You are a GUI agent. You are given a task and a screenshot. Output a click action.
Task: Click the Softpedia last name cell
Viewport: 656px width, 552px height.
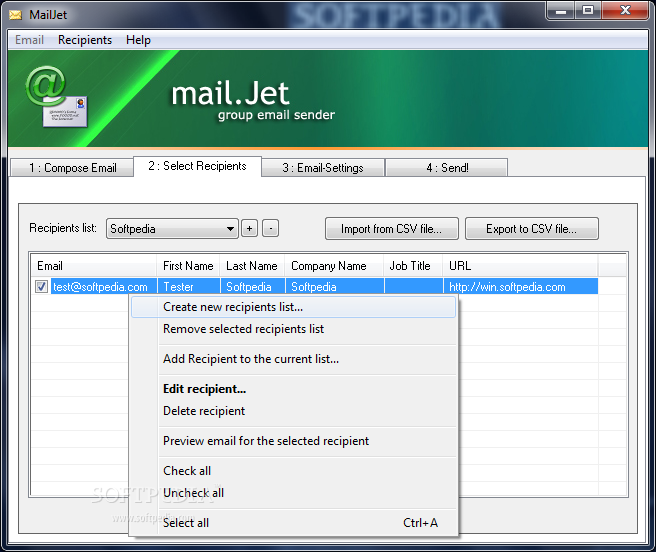pos(253,287)
